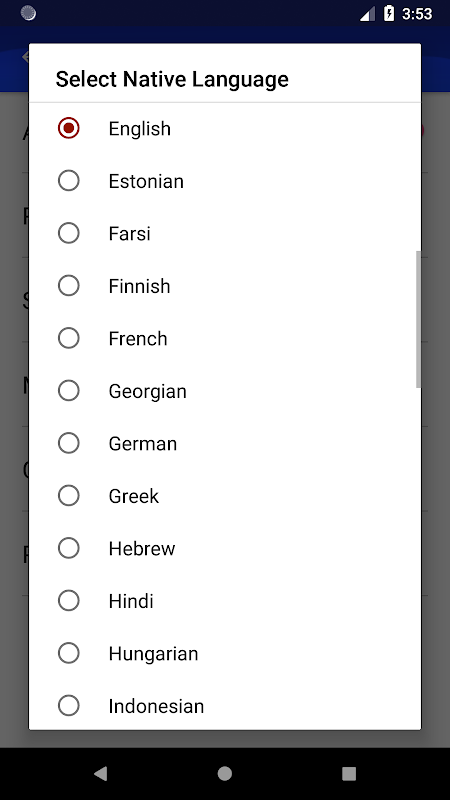Viewport: 450px width, 800px height.
Task: Select German radio button
Action: click(69, 443)
